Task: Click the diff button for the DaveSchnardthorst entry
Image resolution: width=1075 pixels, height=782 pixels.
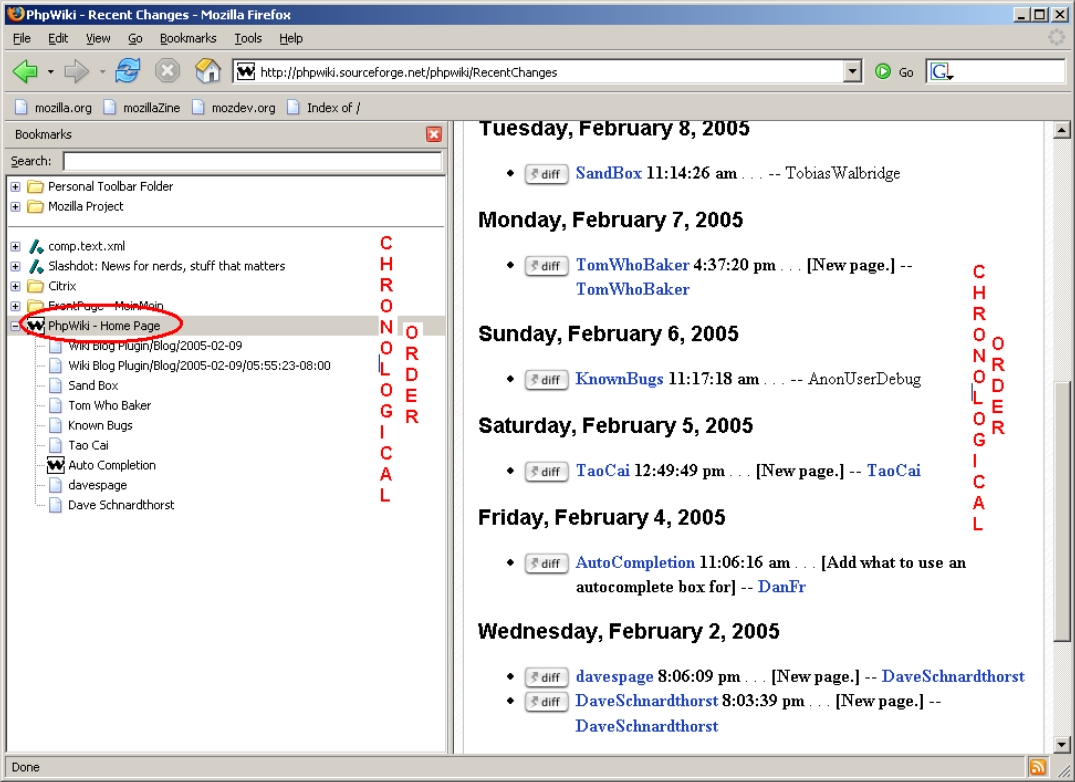Action: tap(546, 702)
